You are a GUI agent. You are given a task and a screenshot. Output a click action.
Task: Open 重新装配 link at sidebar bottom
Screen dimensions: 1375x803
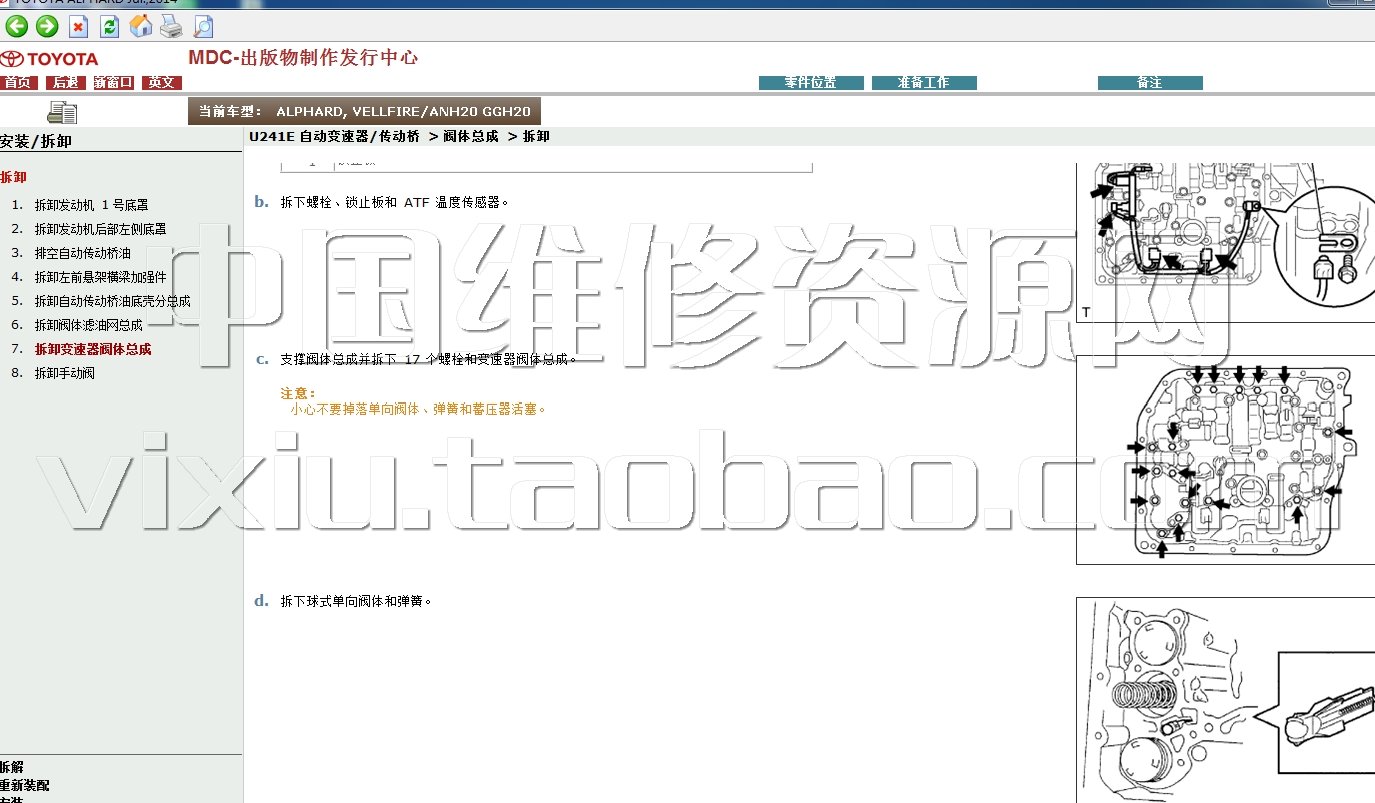click(24, 786)
